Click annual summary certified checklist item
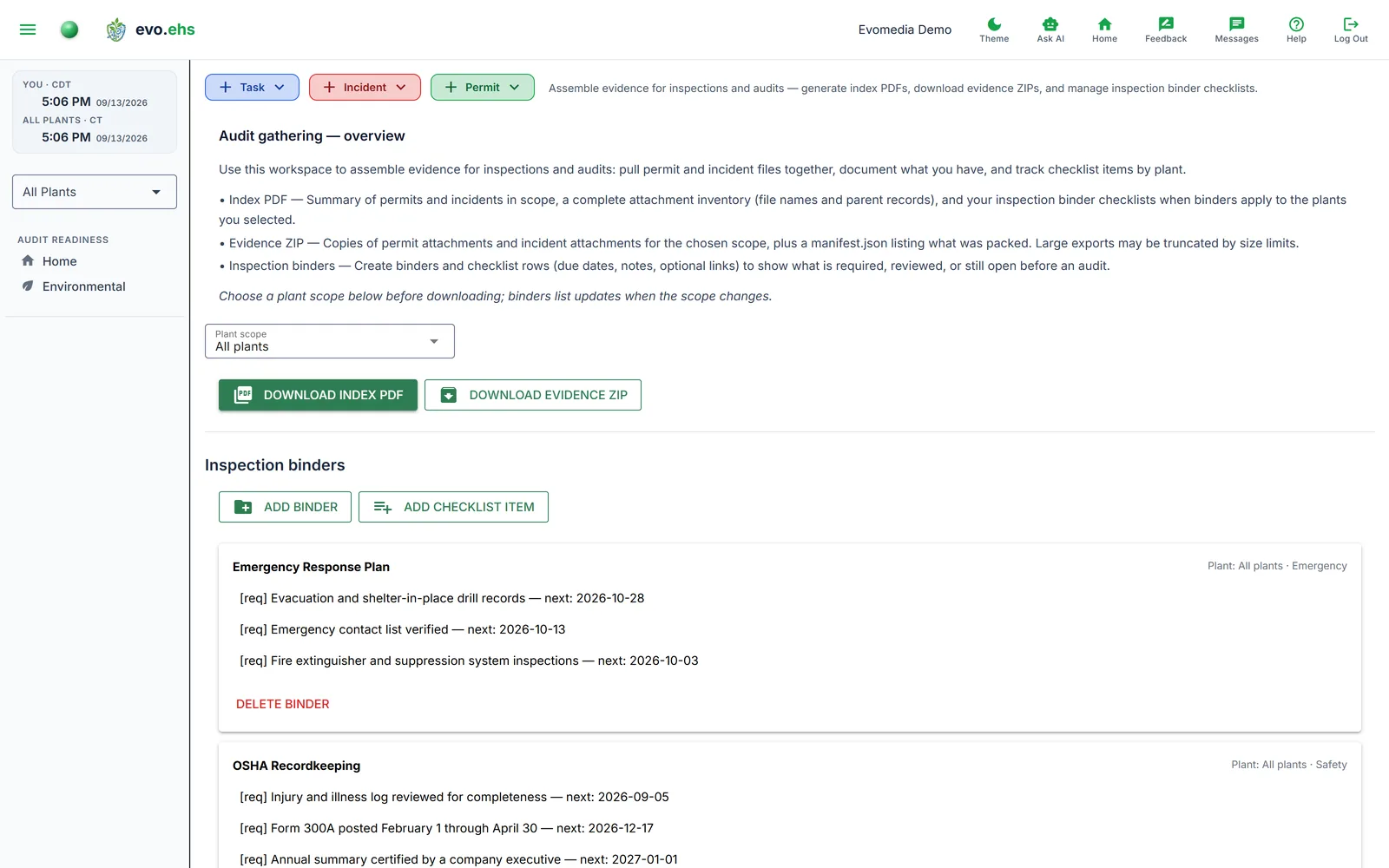This screenshot has width=1389, height=868. [458, 859]
